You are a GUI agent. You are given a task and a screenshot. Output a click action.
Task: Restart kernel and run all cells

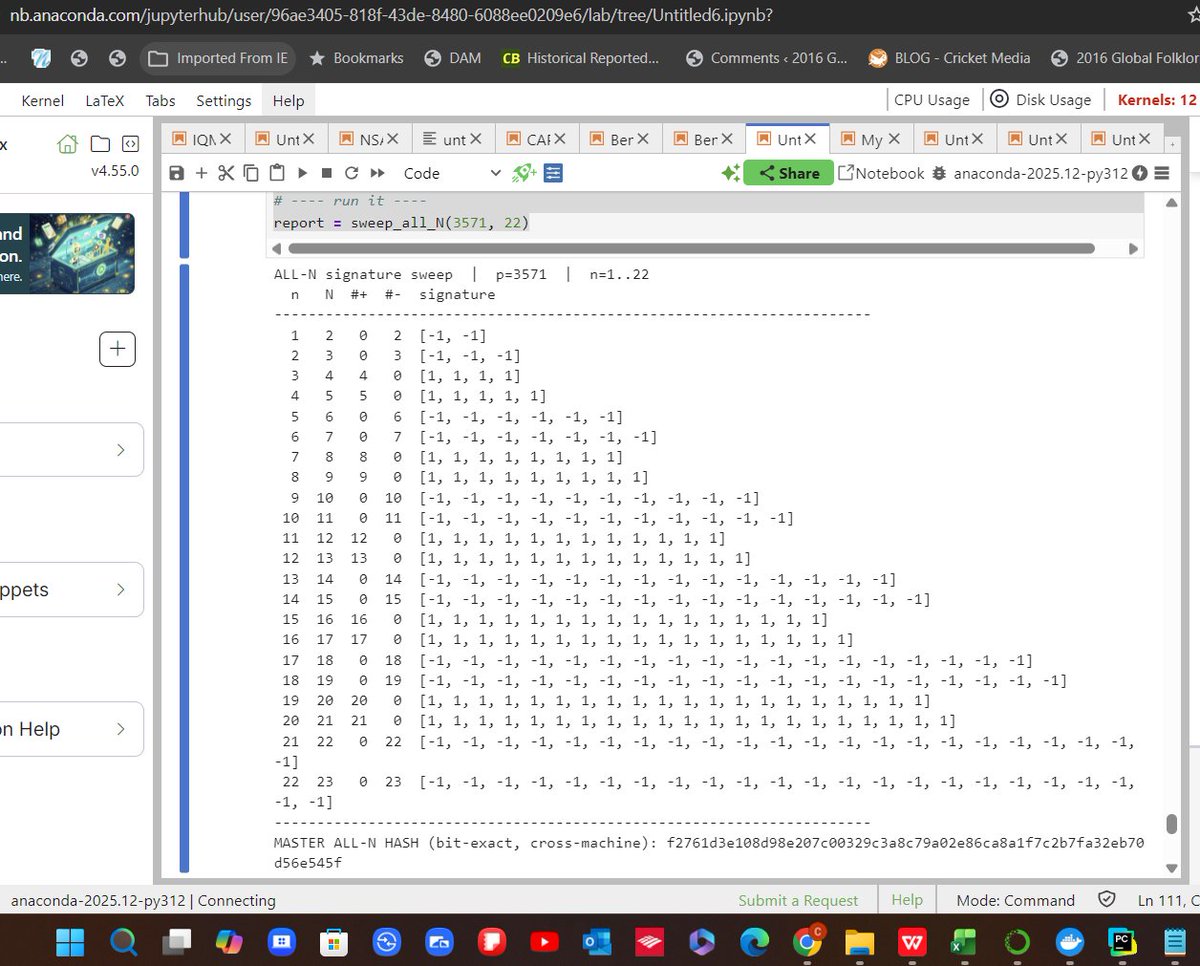tap(378, 173)
